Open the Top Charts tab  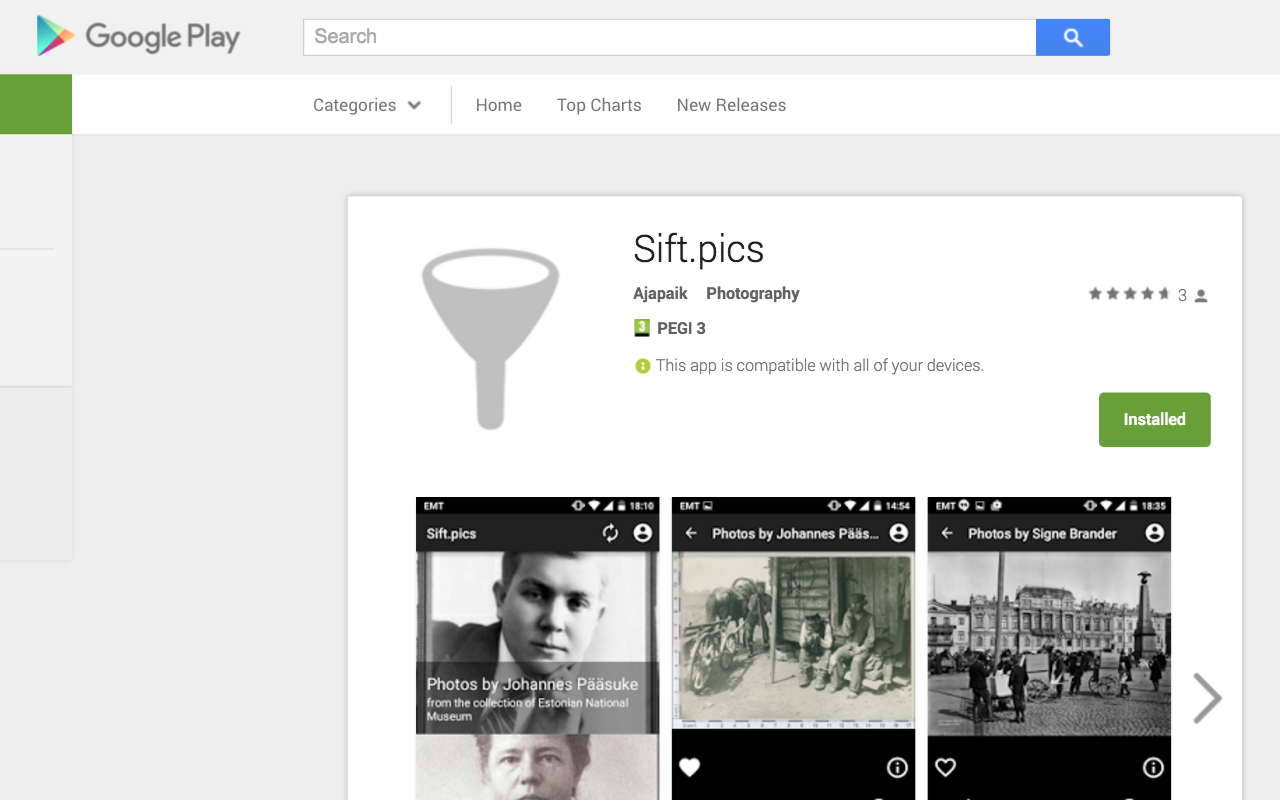(x=599, y=105)
